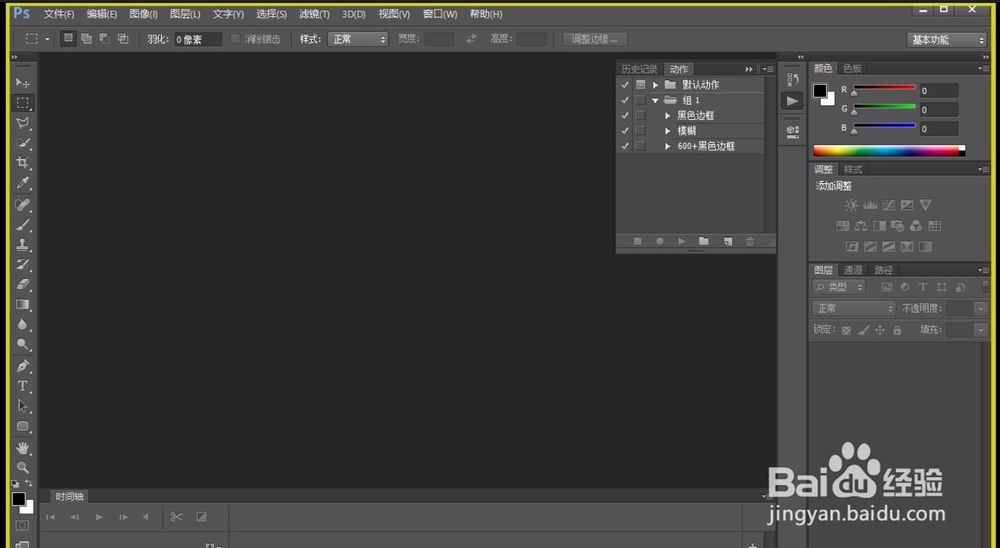Click the Add to selection mode button
Viewport: 1000px width, 548px height.
[x=86, y=39]
